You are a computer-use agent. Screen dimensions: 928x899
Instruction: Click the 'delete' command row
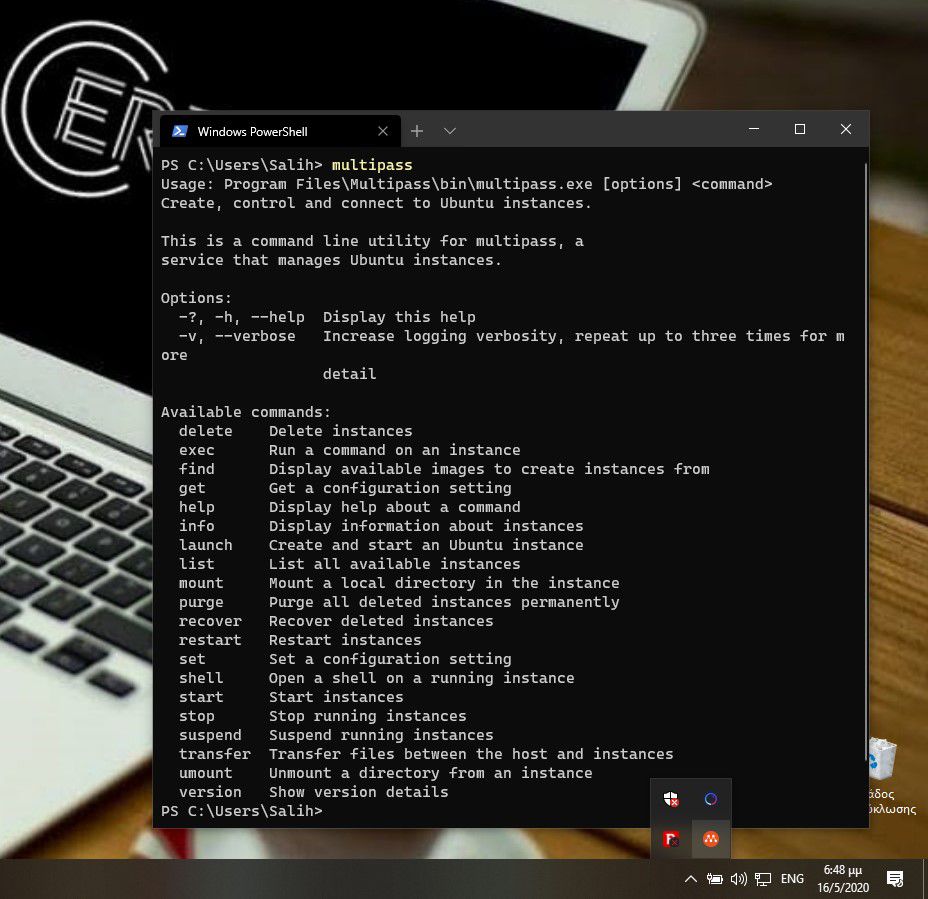pos(295,431)
